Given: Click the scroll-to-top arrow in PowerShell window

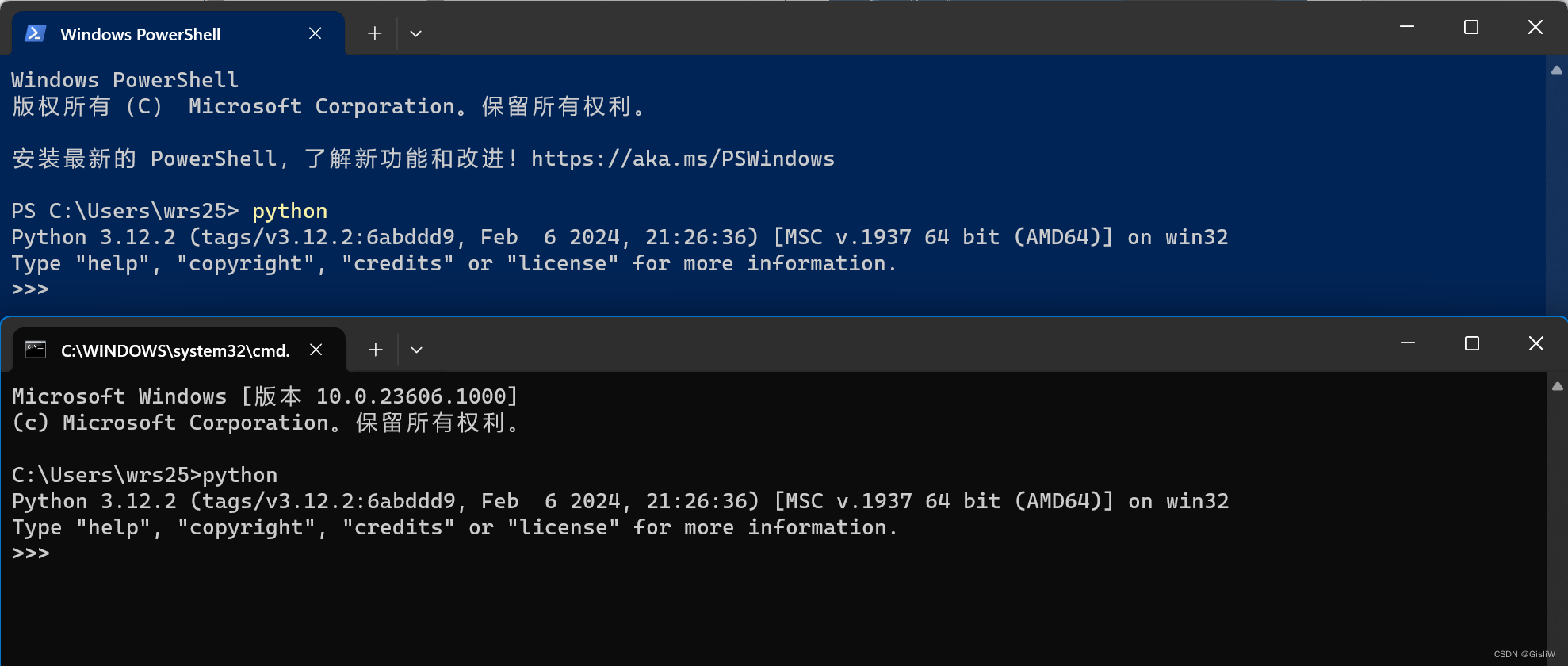Looking at the screenshot, I should (1557, 70).
